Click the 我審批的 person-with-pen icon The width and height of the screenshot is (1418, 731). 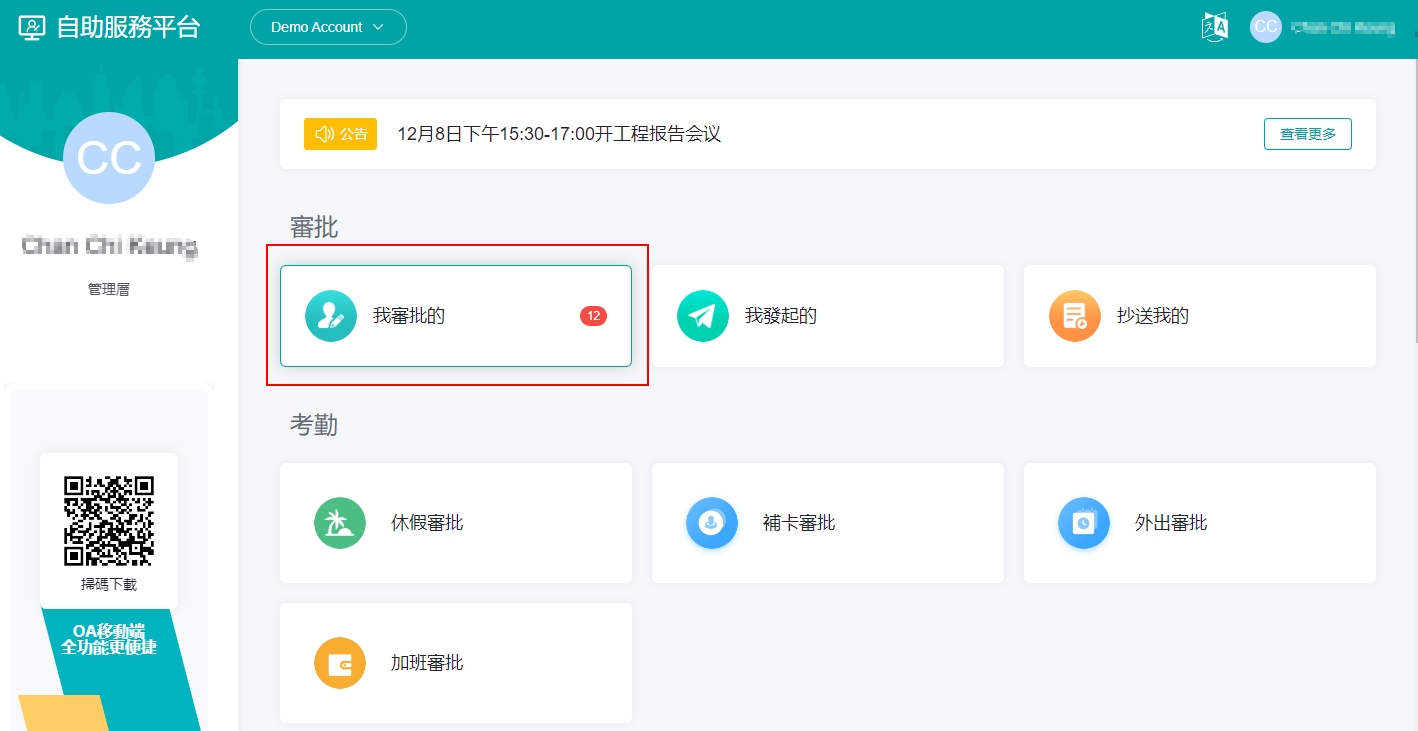click(x=330, y=316)
